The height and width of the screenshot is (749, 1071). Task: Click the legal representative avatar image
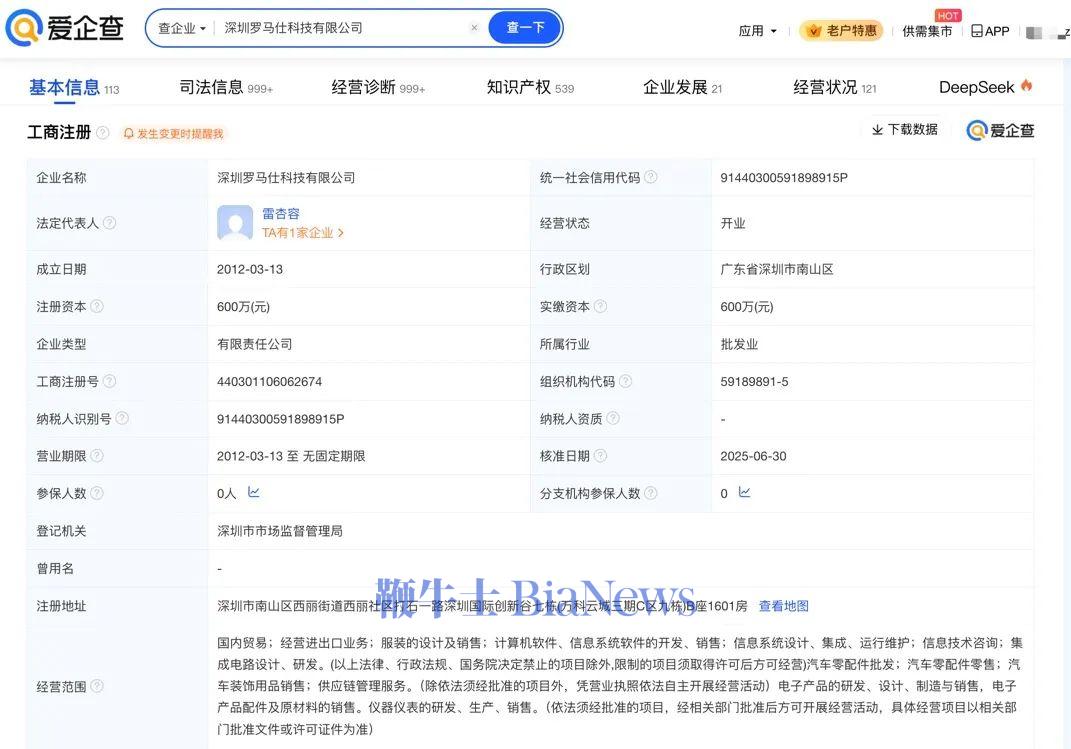[x=235, y=223]
